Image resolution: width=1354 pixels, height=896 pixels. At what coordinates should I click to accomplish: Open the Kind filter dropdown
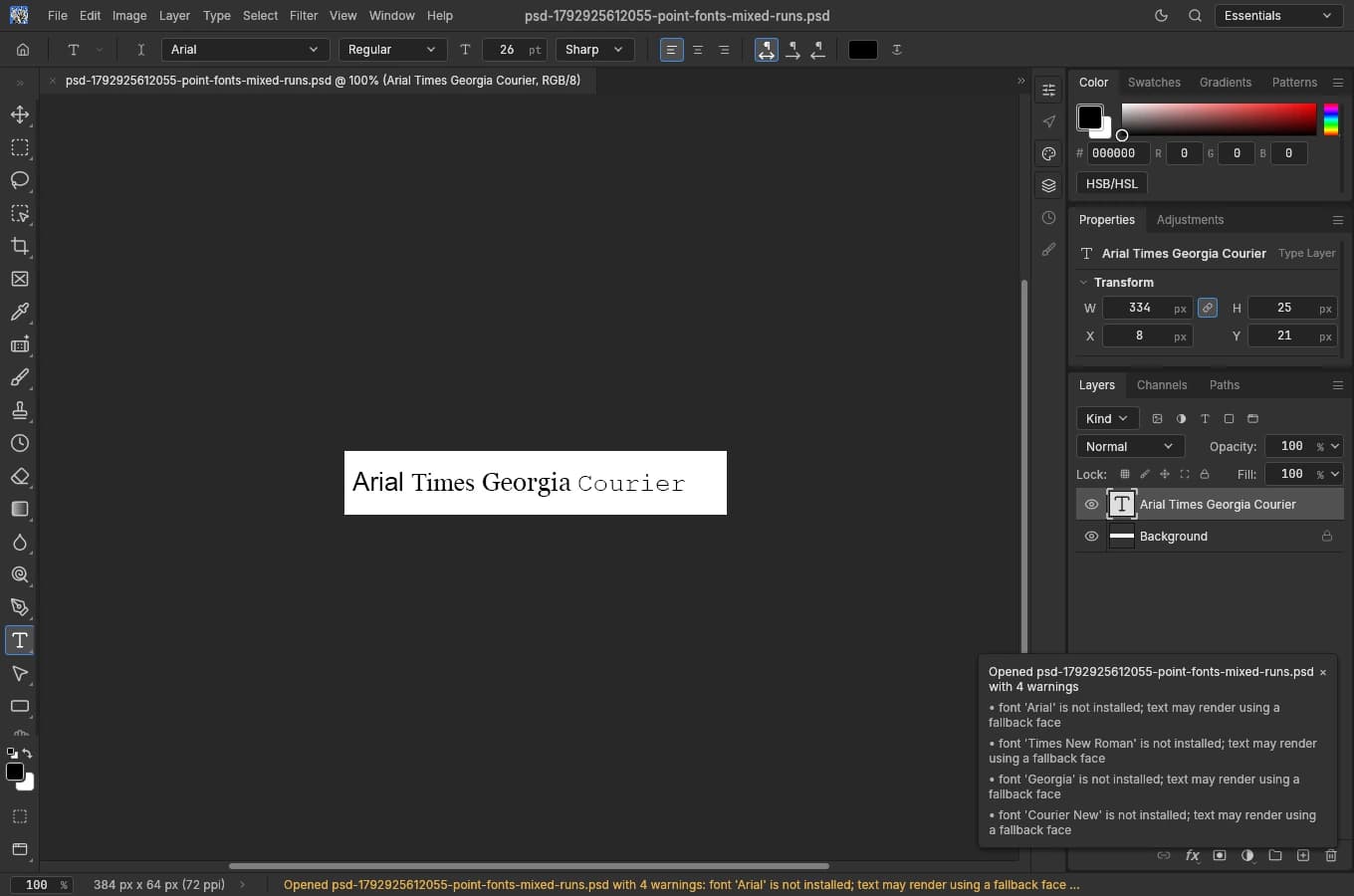(x=1106, y=419)
